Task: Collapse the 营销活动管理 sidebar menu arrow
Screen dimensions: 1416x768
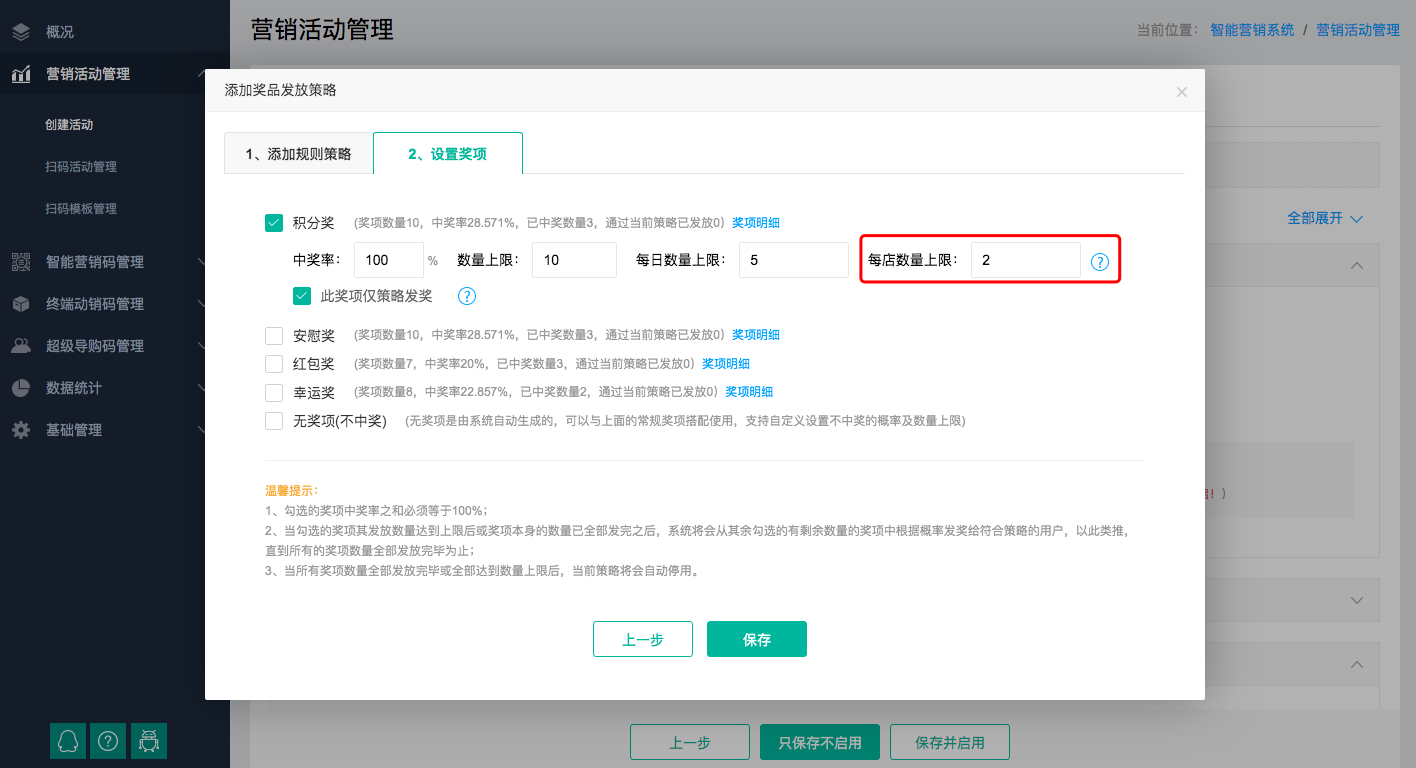Action: click(x=201, y=74)
